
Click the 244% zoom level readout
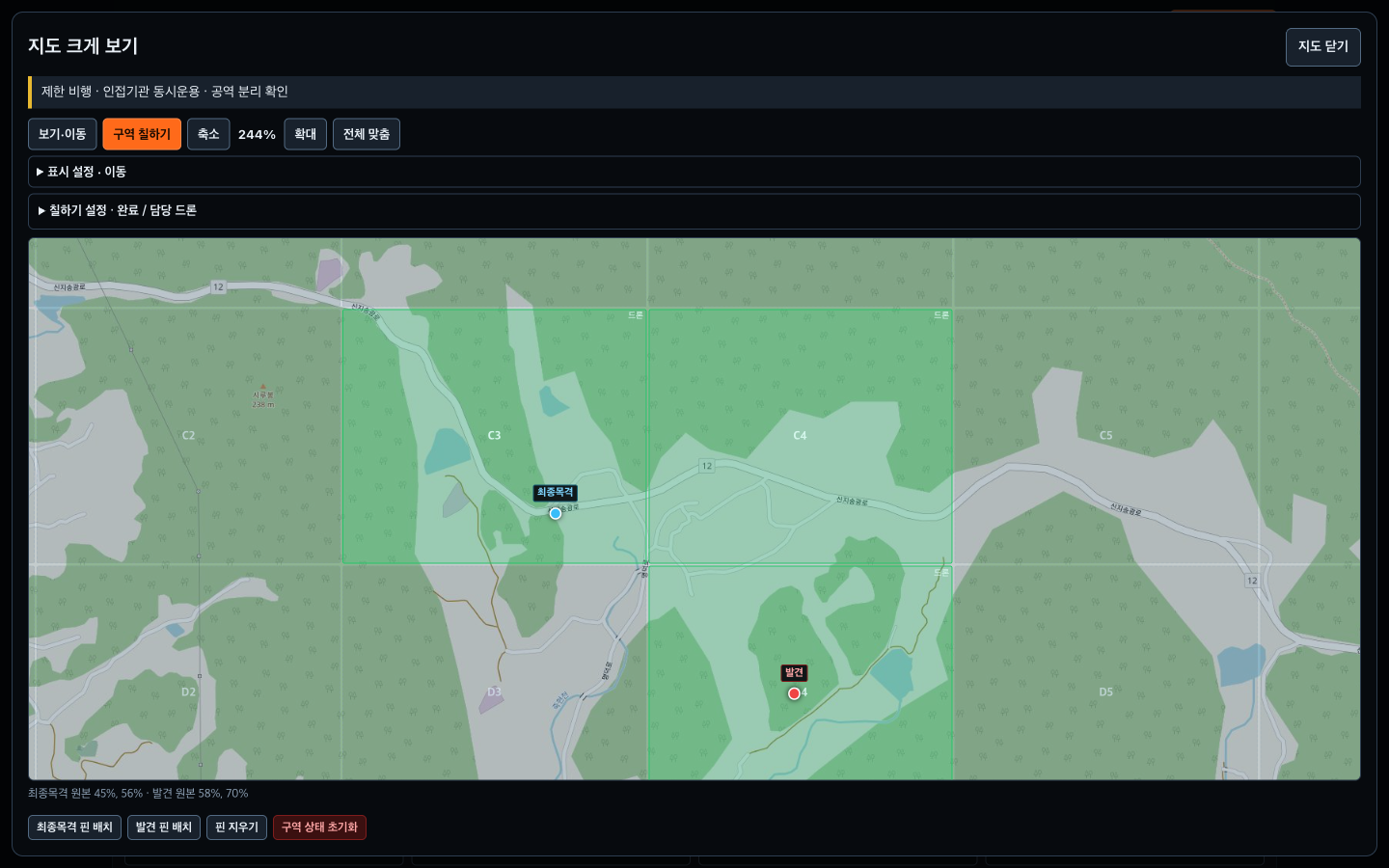pos(257,135)
